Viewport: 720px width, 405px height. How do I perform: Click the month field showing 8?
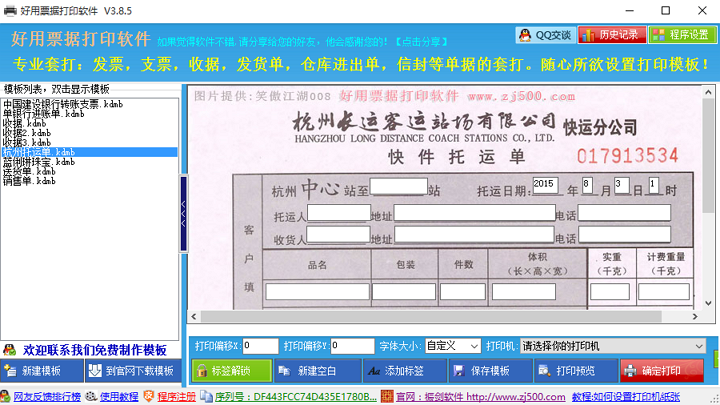[587, 186]
